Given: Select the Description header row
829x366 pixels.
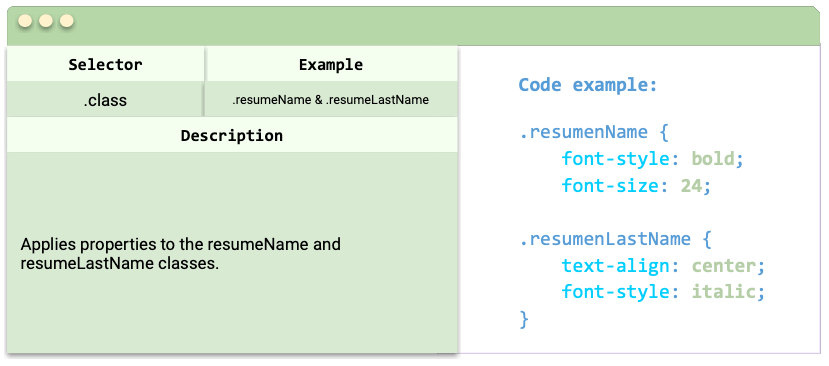Looking at the screenshot, I should pos(232,135).
